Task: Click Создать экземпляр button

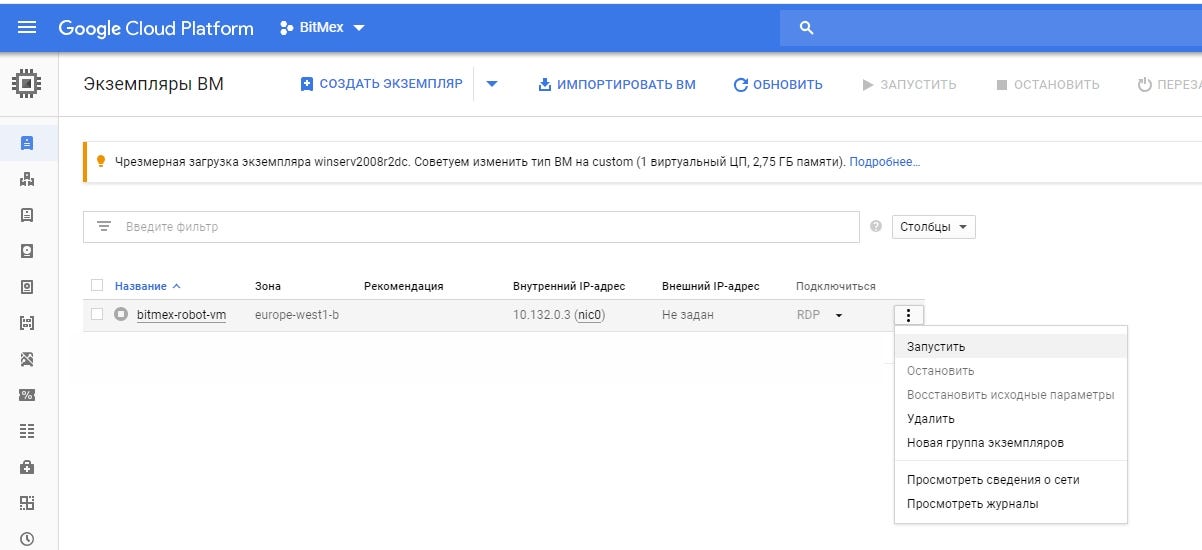Action: (x=382, y=84)
